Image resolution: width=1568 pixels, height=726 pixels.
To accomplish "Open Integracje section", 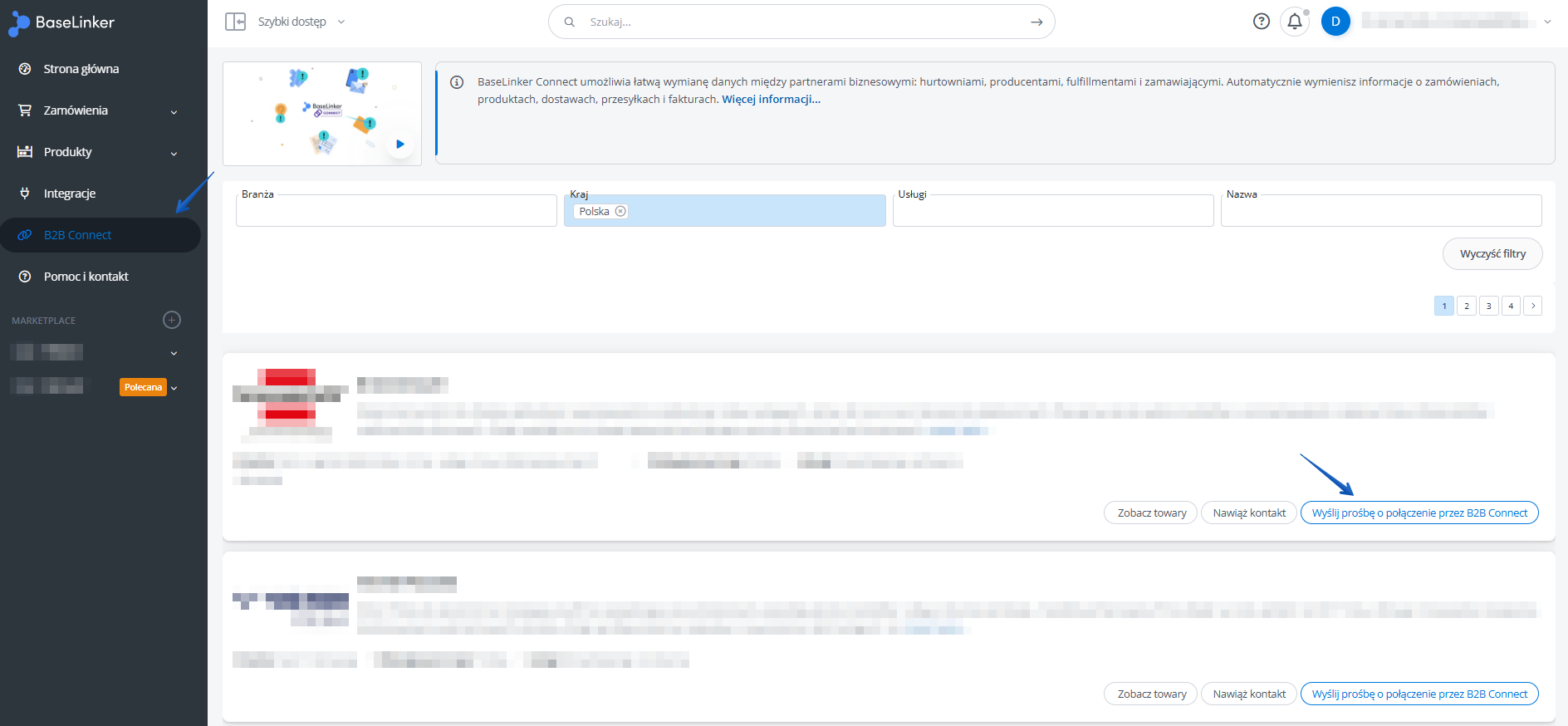I will [x=70, y=194].
